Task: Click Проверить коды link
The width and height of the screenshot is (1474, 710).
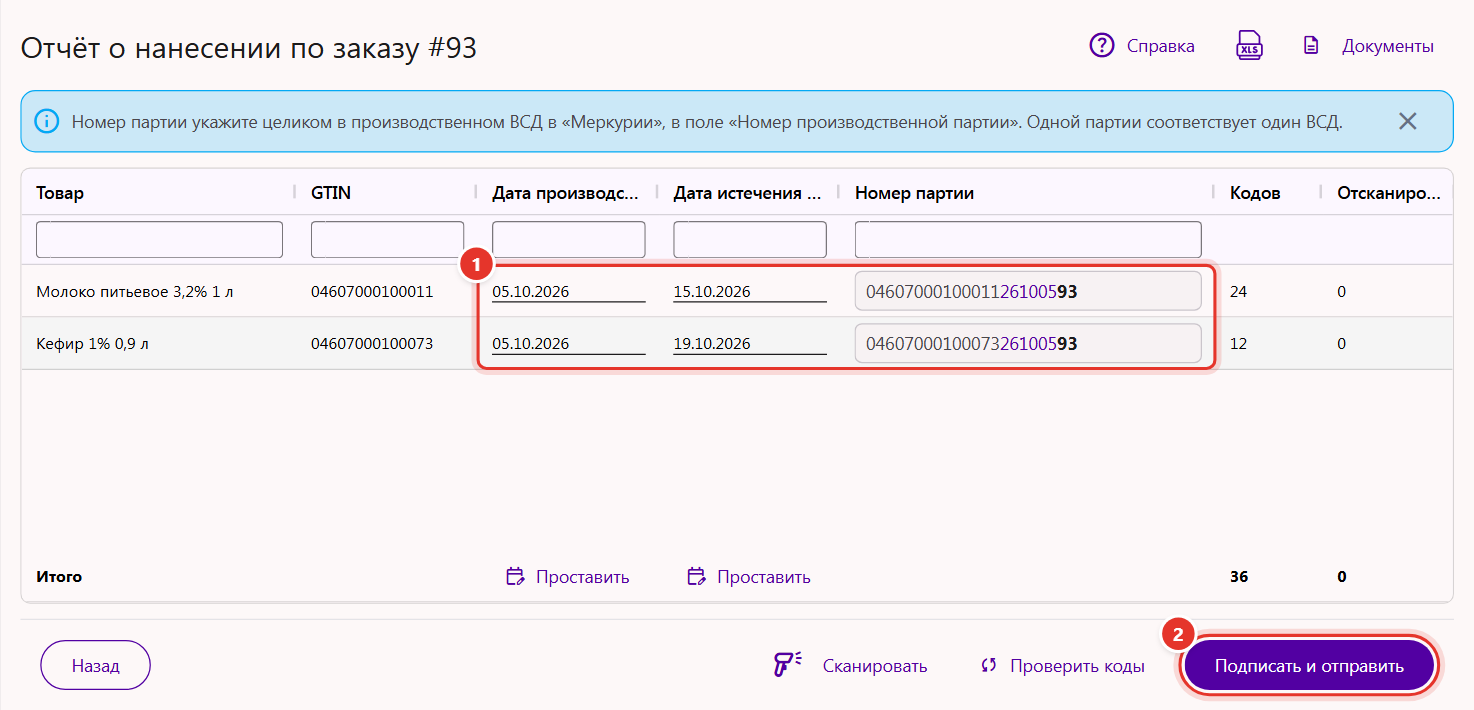Action: 1077,666
